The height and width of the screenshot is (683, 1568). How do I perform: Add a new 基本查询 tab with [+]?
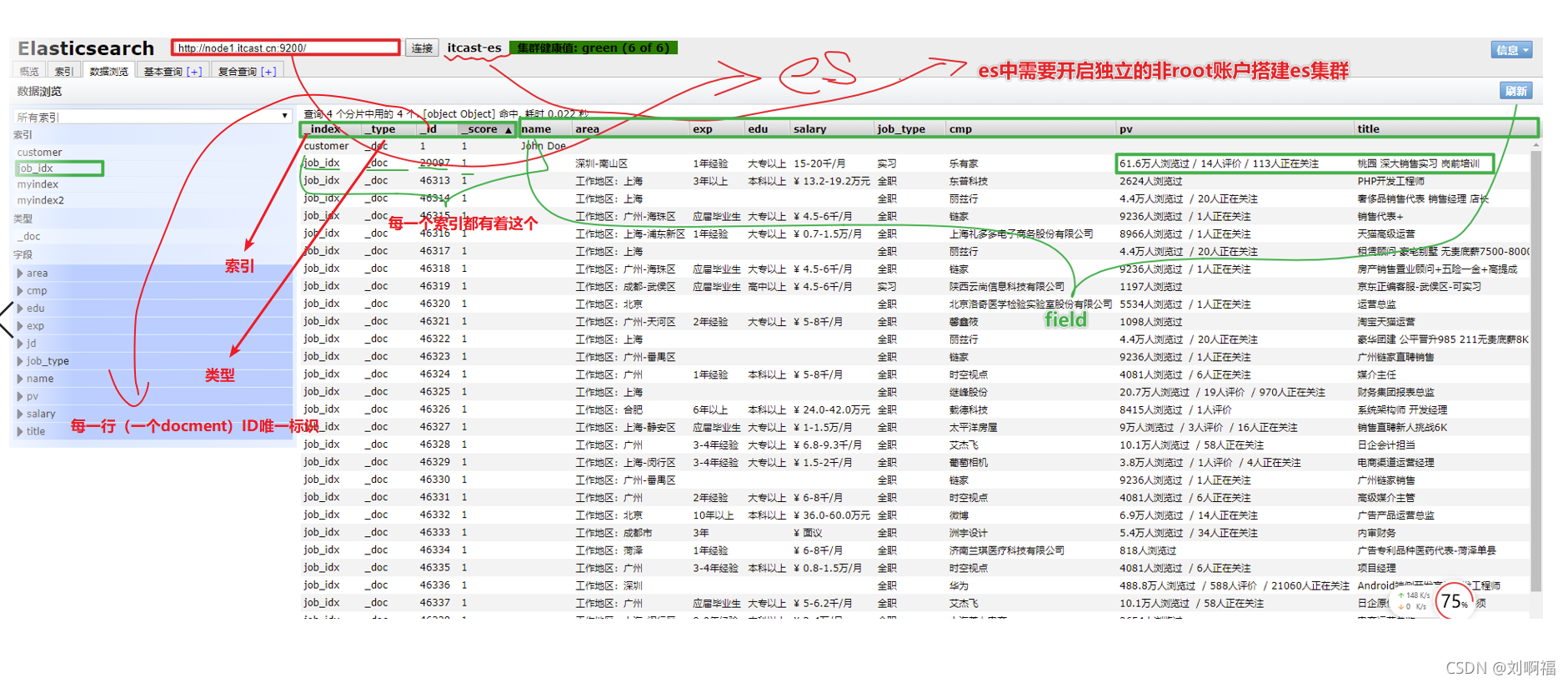(194, 72)
